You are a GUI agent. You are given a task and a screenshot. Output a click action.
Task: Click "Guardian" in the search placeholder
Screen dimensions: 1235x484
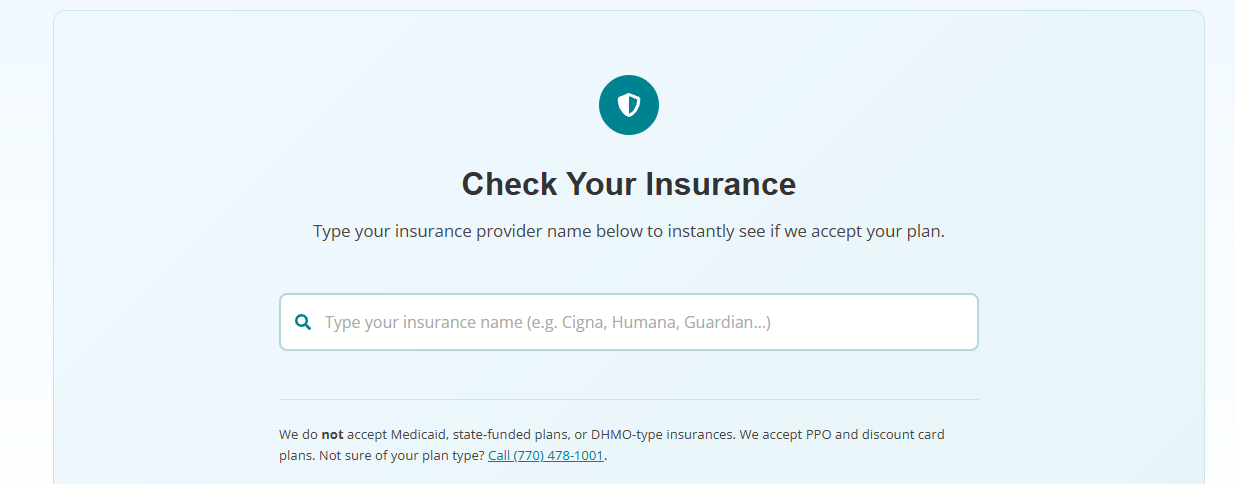point(720,322)
